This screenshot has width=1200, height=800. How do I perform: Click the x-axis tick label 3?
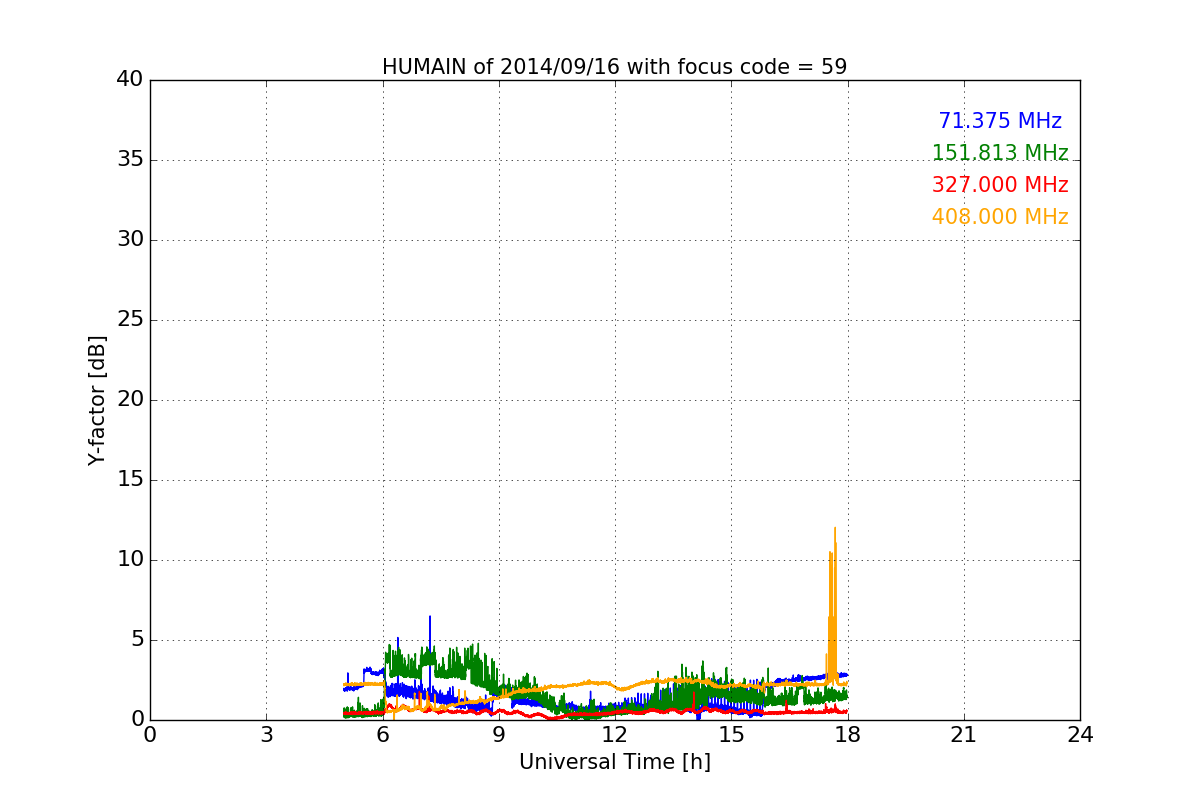point(266,734)
